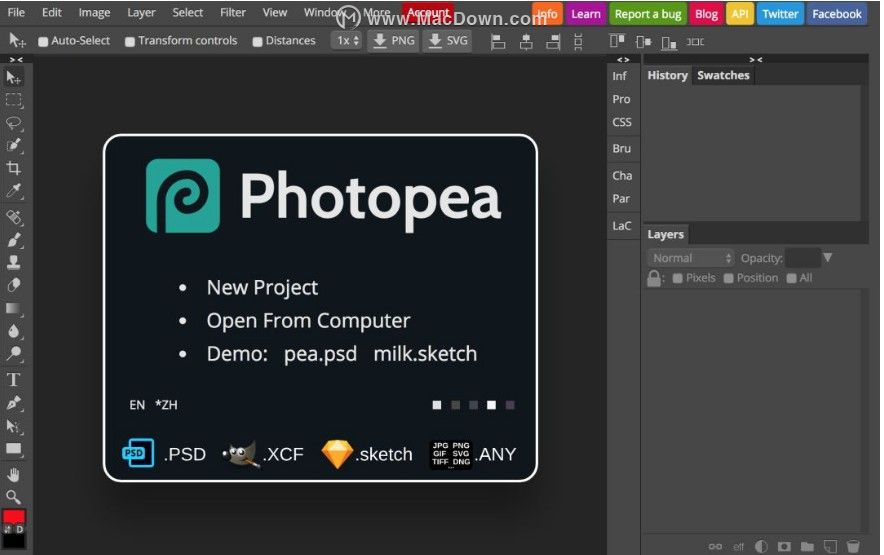
Task: Select the Blur drop tool
Action: (14, 331)
